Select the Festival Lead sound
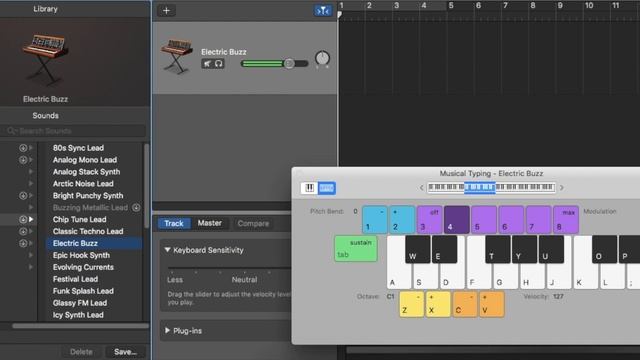 76,279
